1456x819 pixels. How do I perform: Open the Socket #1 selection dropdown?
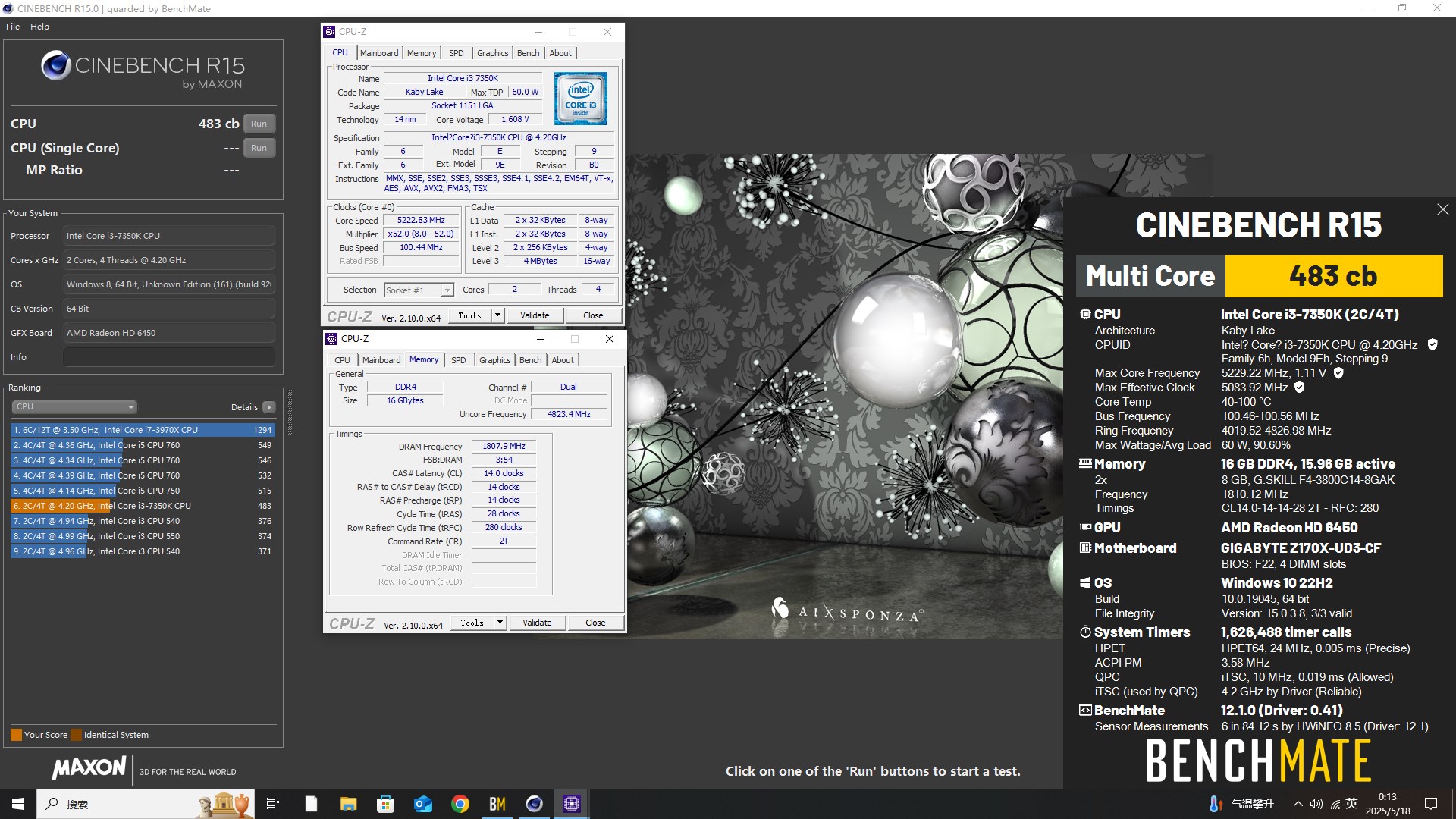(419, 290)
